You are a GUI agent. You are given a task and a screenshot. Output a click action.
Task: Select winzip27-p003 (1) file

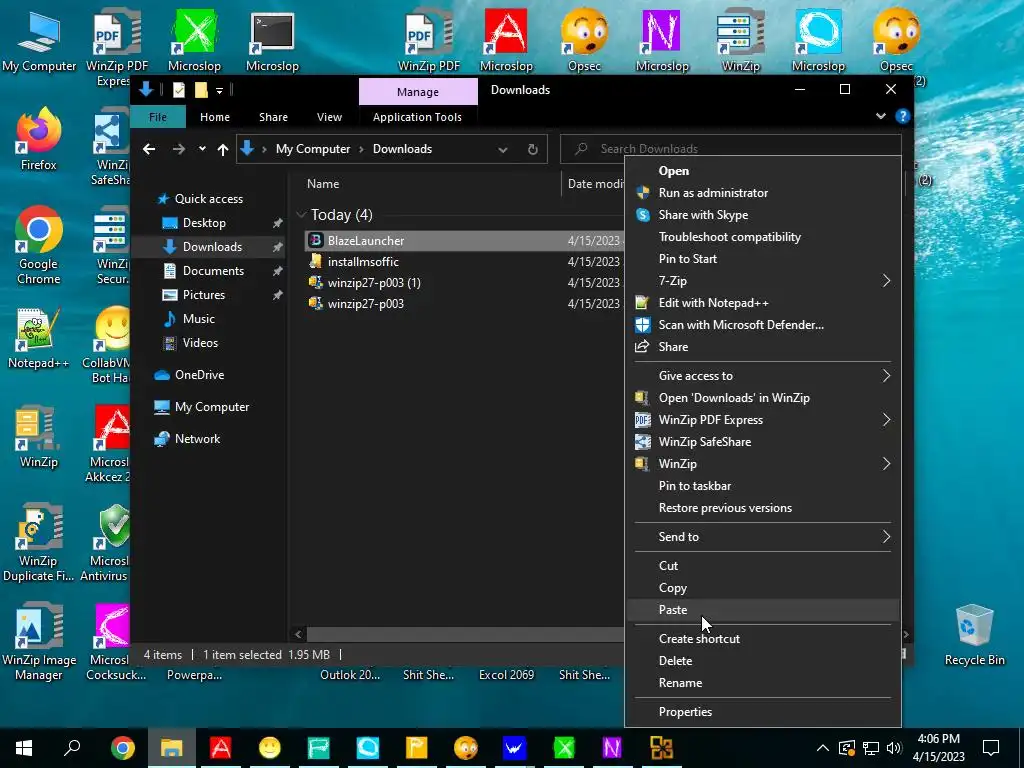(x=374, y=283)
